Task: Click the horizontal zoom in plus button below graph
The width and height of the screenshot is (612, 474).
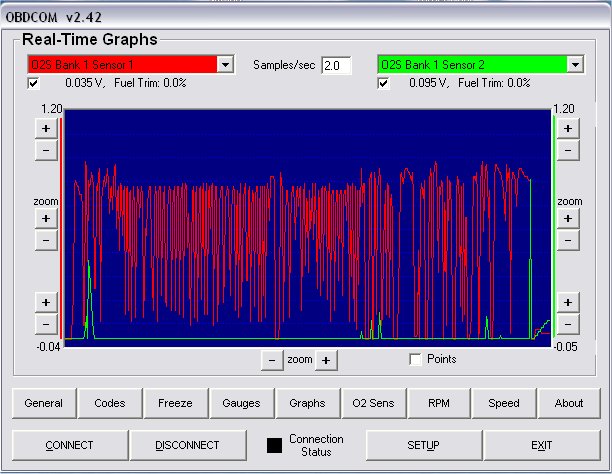Action: 327,360
